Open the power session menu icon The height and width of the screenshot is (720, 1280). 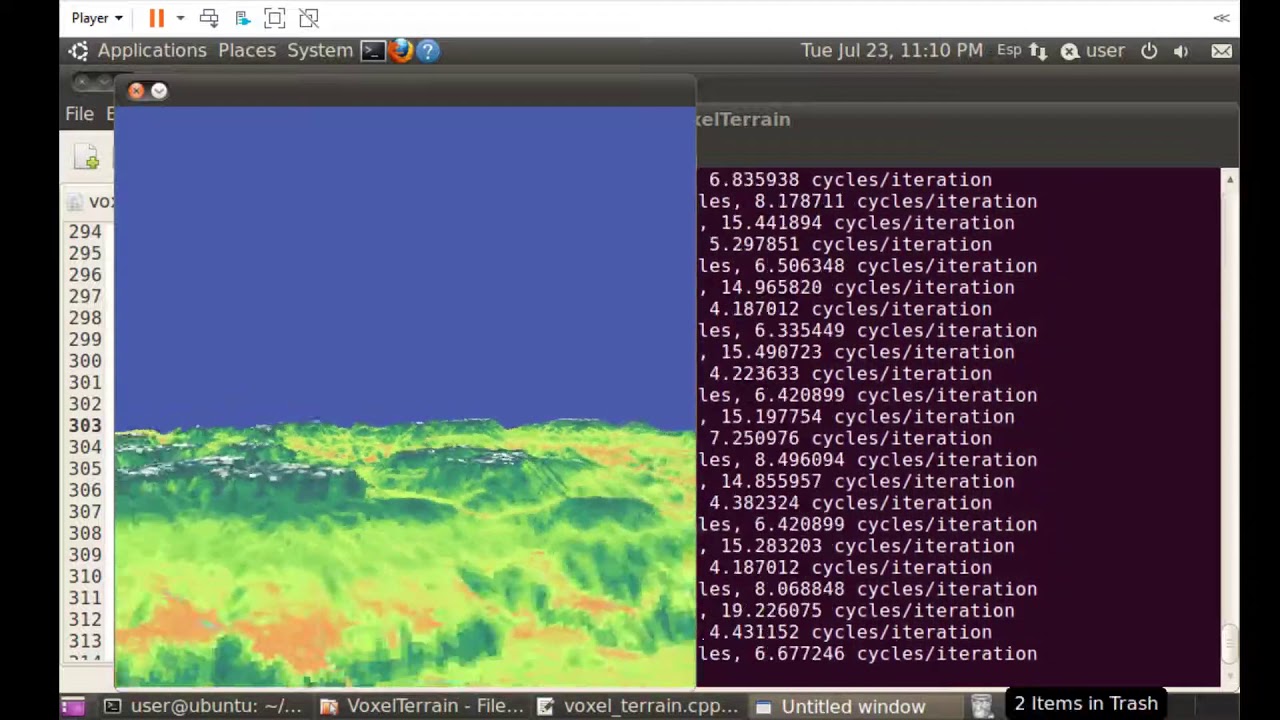pos(1149,51)
